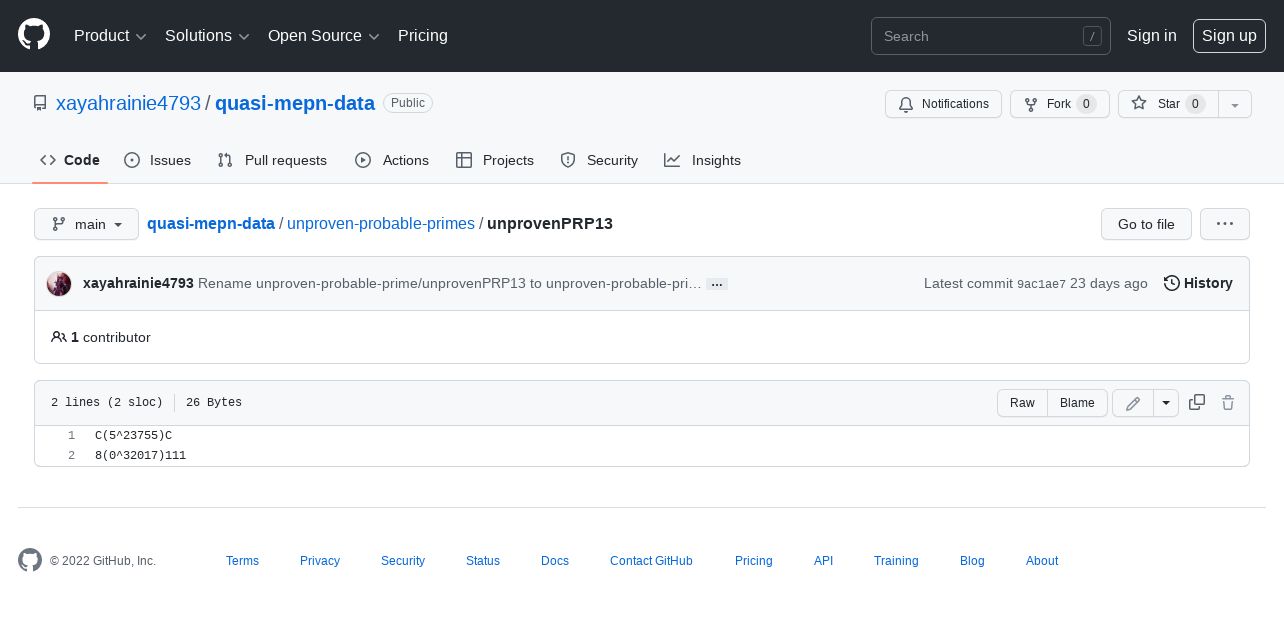Open the Rename commit message link

tap(450, 283)
